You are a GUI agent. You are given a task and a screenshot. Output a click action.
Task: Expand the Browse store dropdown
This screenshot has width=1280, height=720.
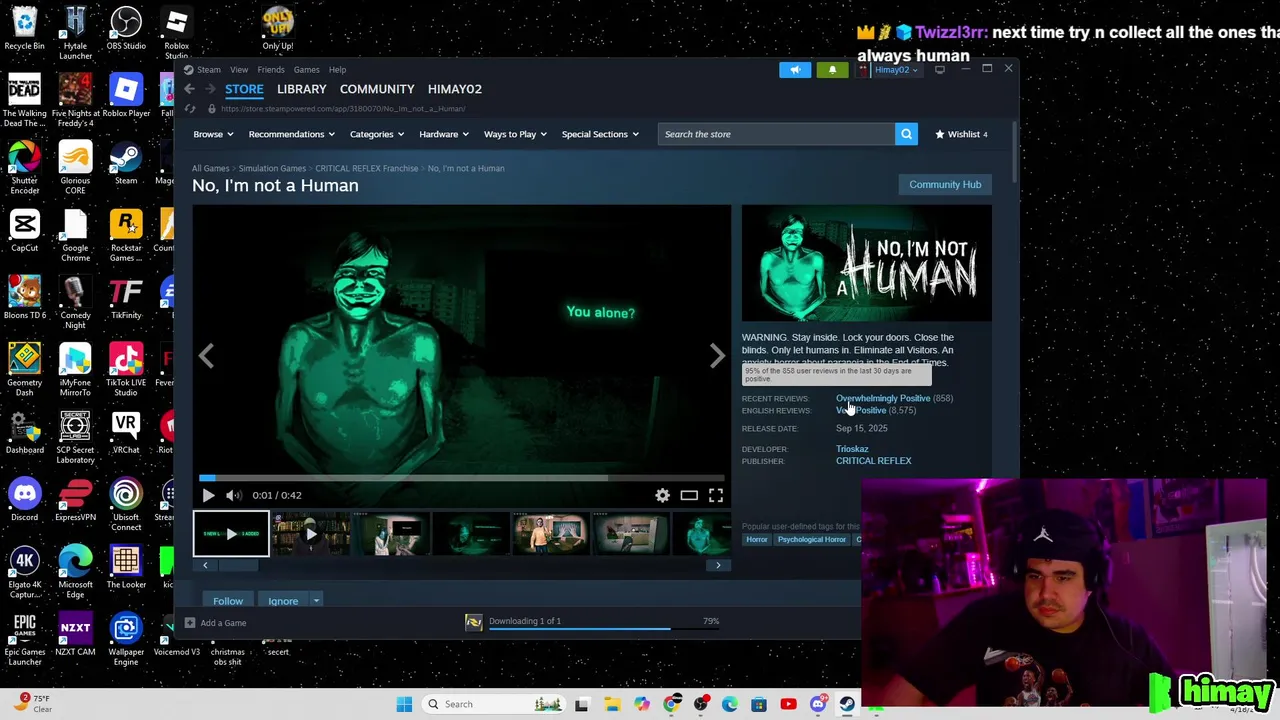213,134
